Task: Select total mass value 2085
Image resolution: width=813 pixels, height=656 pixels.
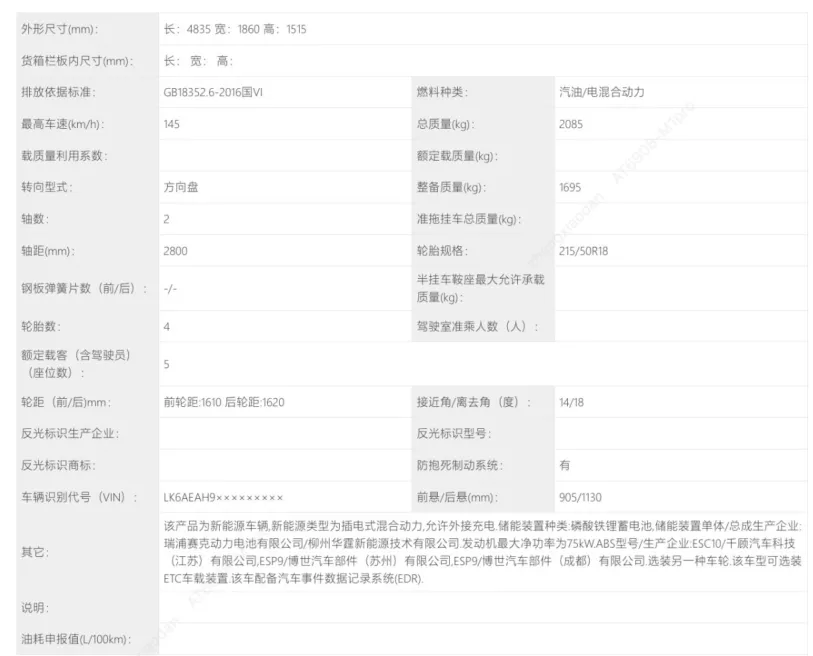Action: [571, 124]
